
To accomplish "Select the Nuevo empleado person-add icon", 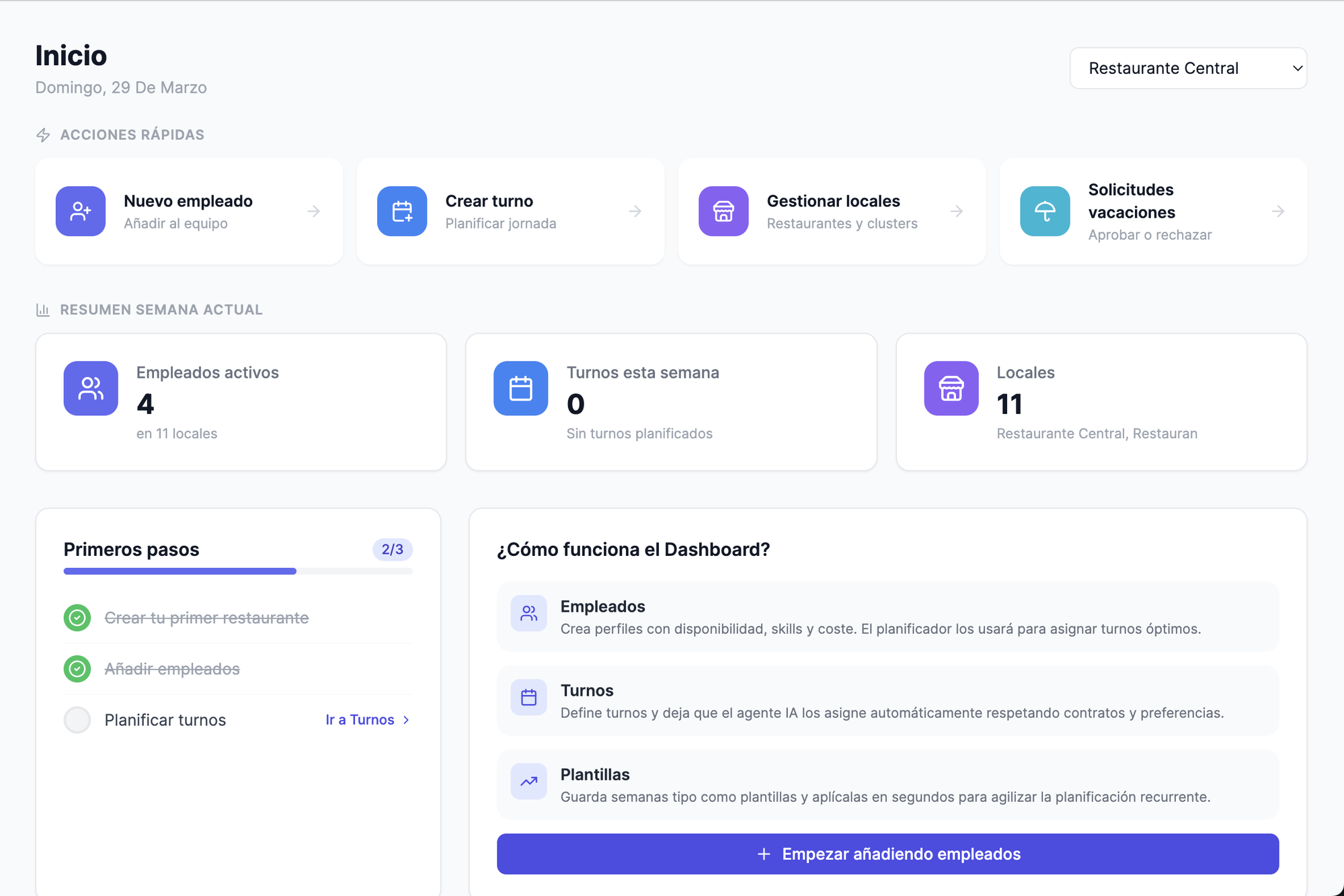I will (80, 211).
